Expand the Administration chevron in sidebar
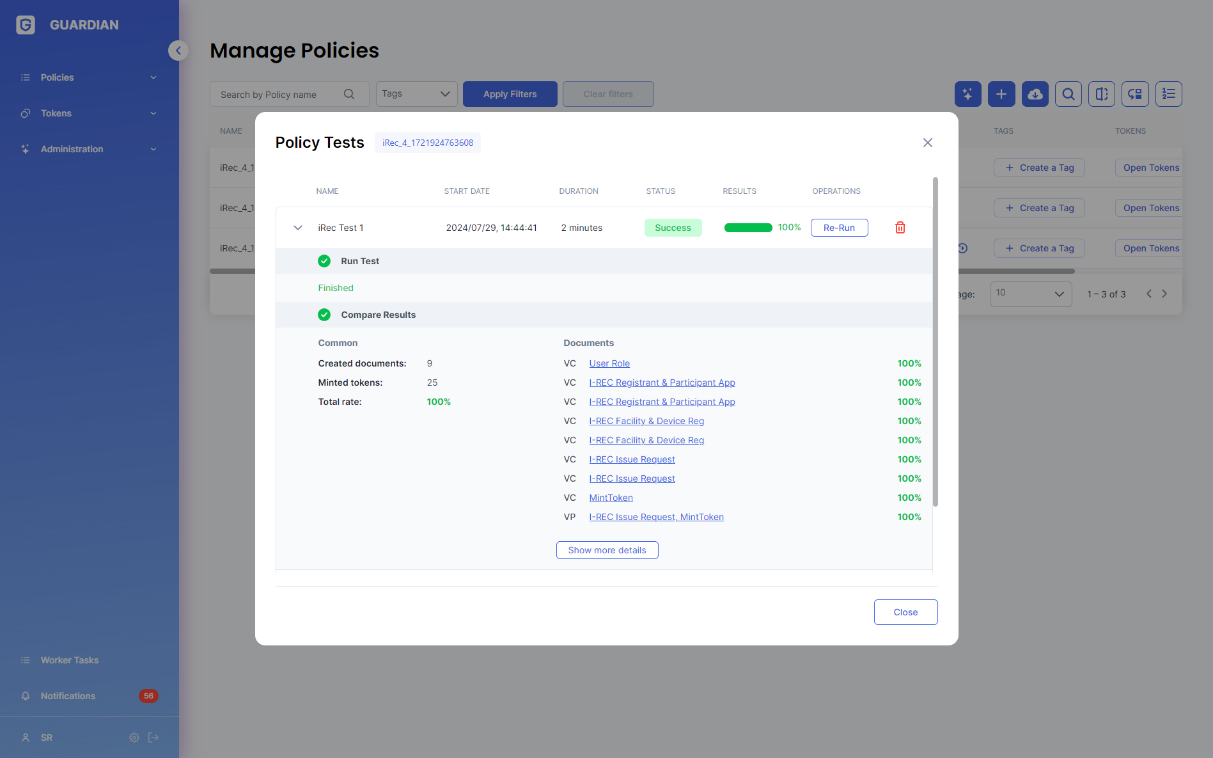The image size is (1213, 758). click(x=154, y=149)
